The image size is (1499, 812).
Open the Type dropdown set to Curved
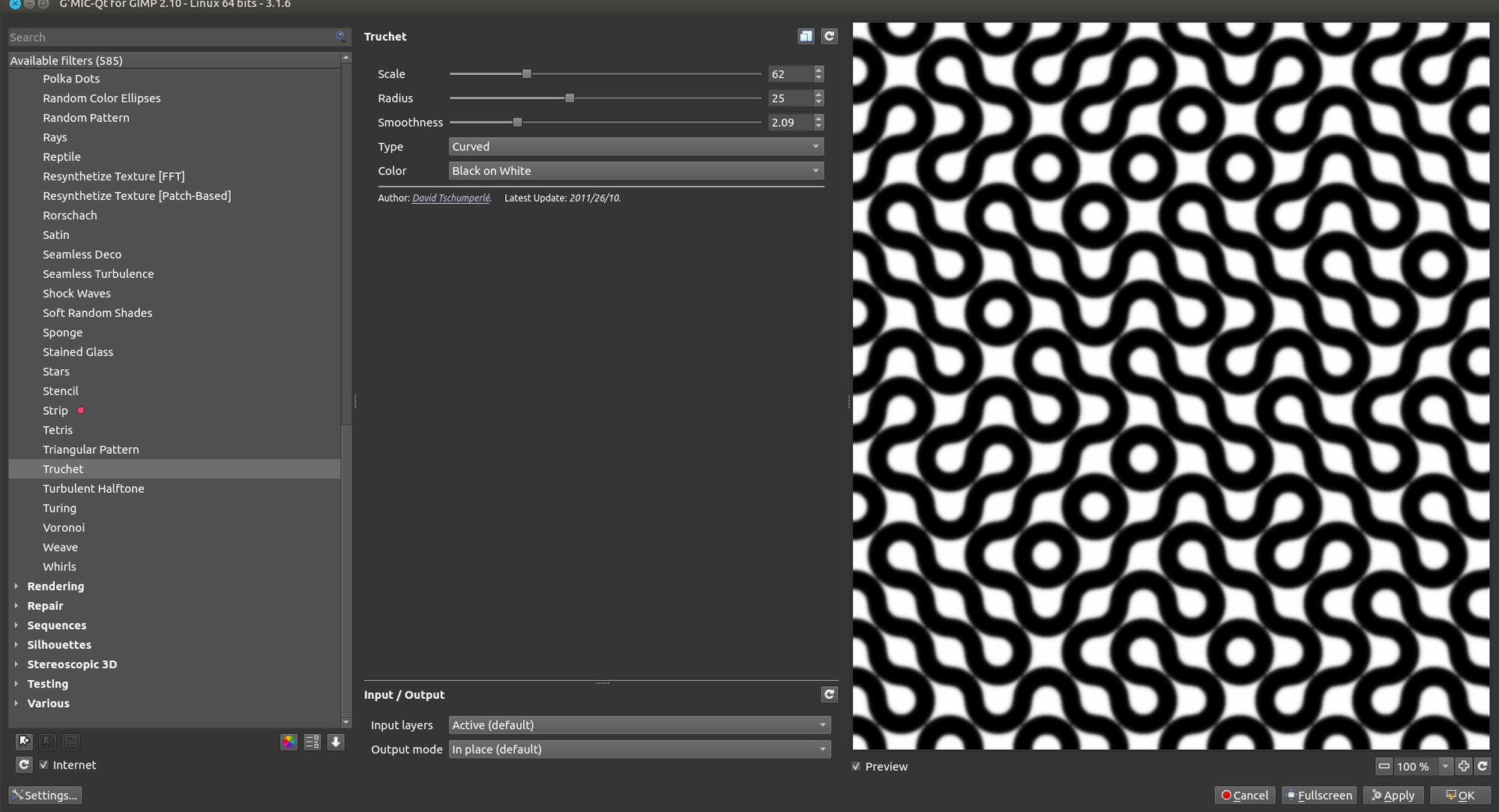coord(636,147)
